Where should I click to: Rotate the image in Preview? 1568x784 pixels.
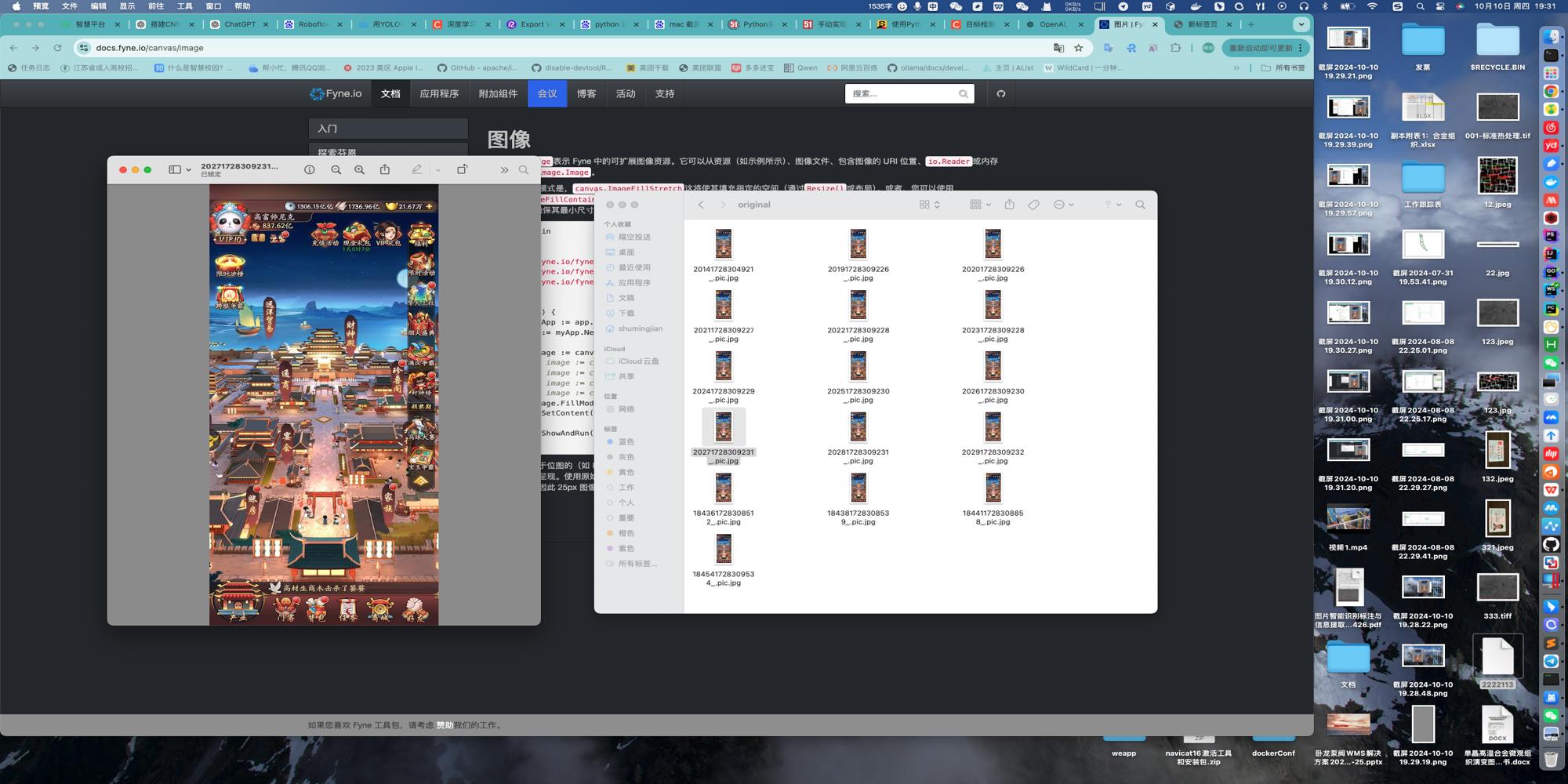pyautogui.click(x=463, y=169)
